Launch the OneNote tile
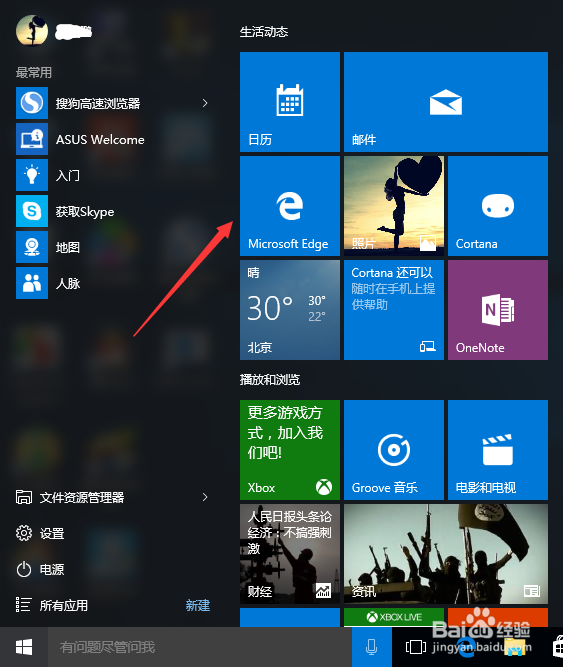 pyautogui.click(x=498, y=310)
